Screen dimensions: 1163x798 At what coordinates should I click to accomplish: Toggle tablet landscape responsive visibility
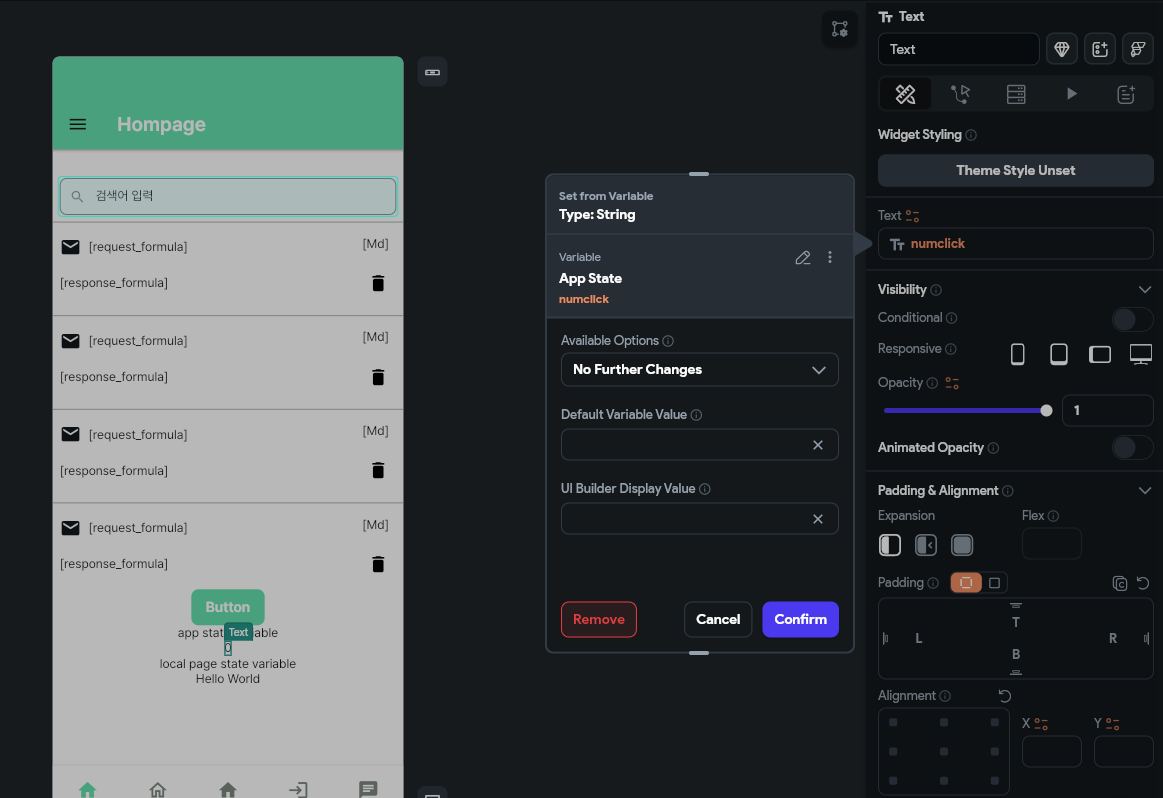click(x=1099, y=355)
